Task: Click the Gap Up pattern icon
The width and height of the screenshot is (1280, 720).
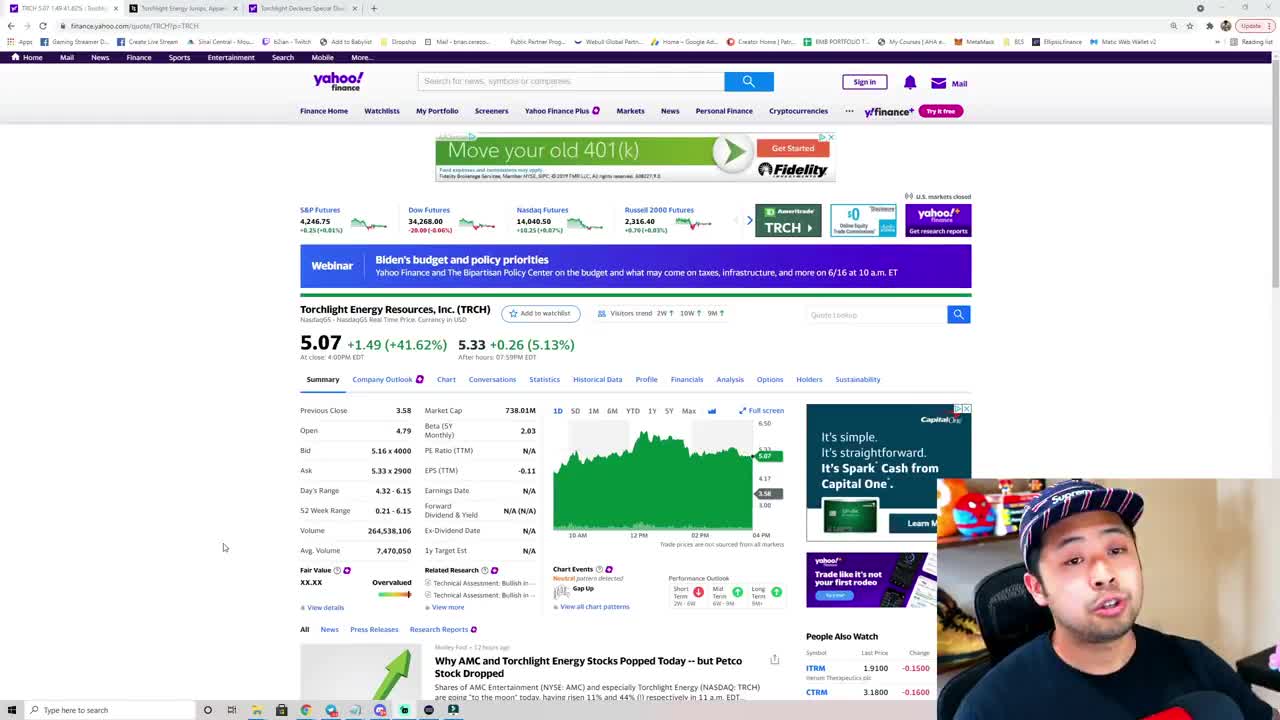Action: pos(561,591)
